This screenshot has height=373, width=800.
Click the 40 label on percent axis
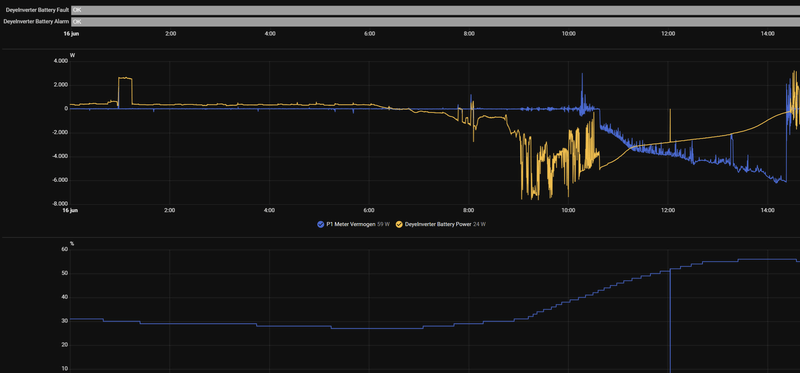64,297
